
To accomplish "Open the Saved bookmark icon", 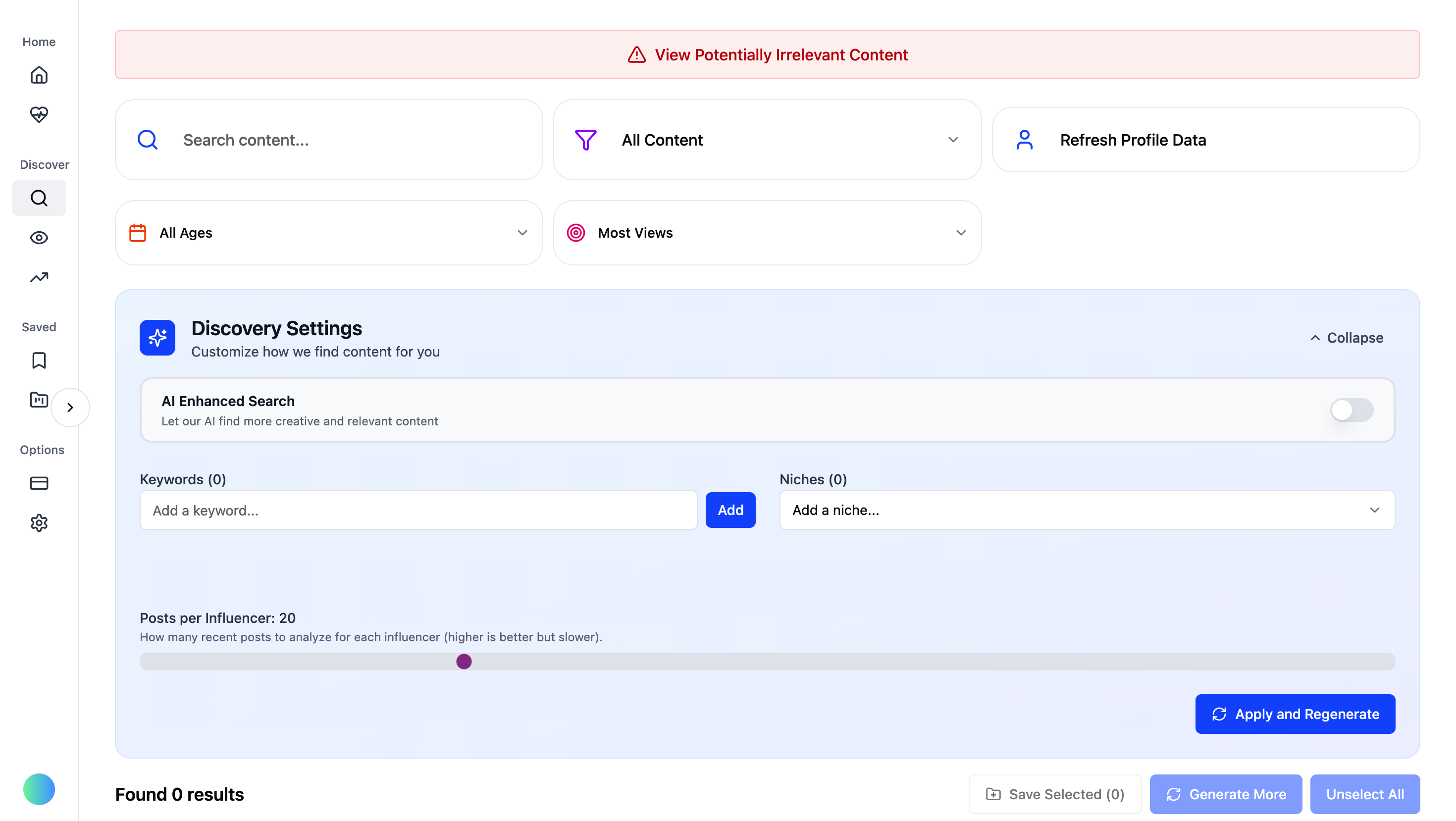I will [39, 360].
